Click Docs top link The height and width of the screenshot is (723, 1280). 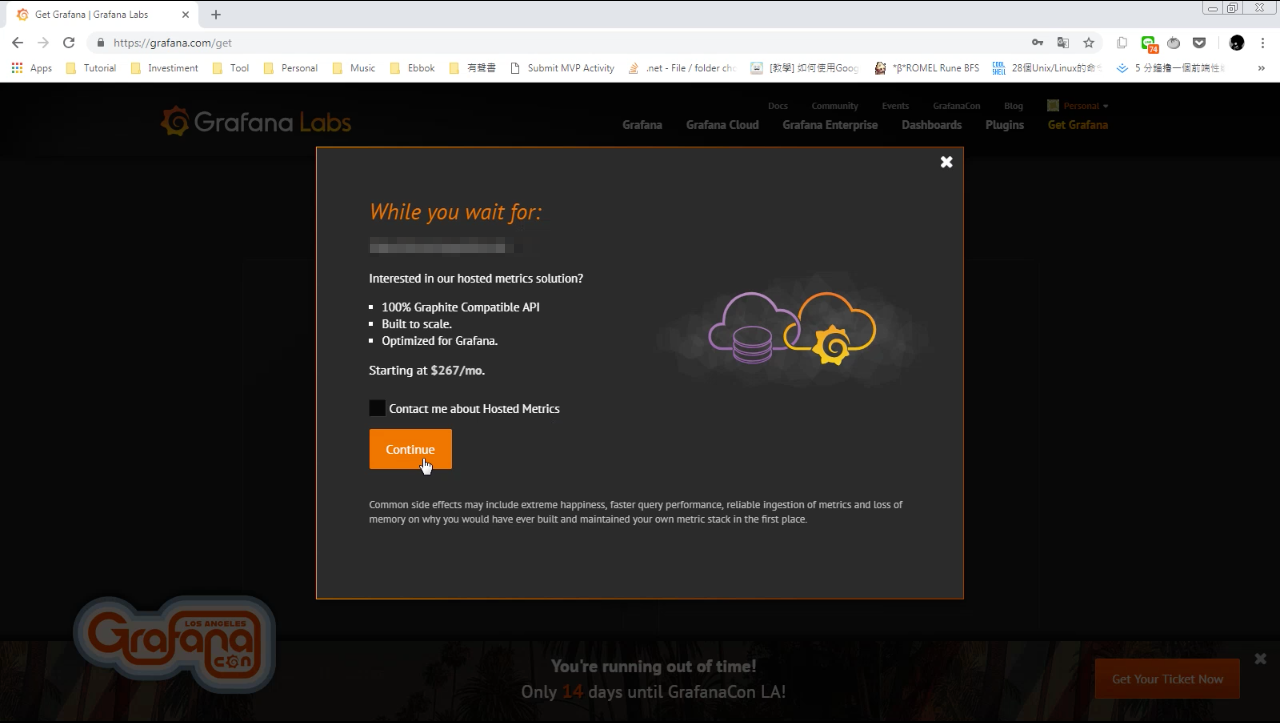pos(778,106)
